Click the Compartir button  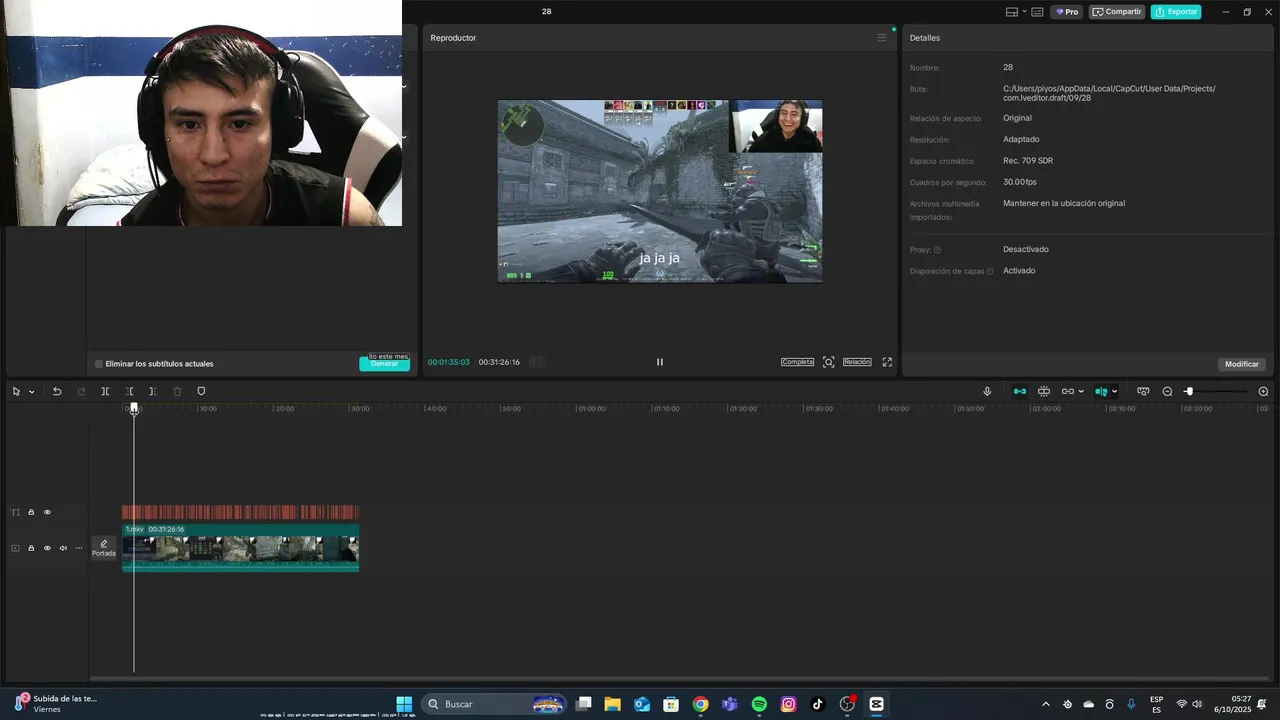click(1117, 12)
